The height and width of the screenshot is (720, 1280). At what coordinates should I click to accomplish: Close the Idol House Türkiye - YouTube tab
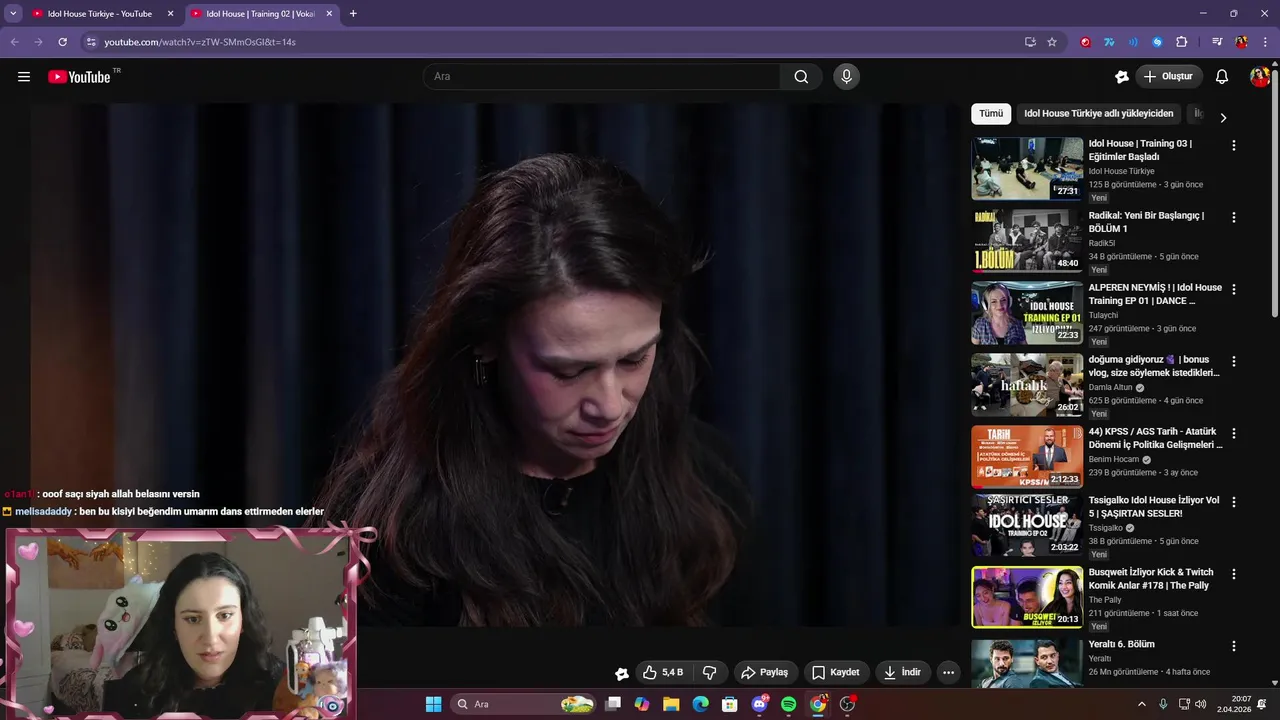pyautogui.click(x=170, y=14)
